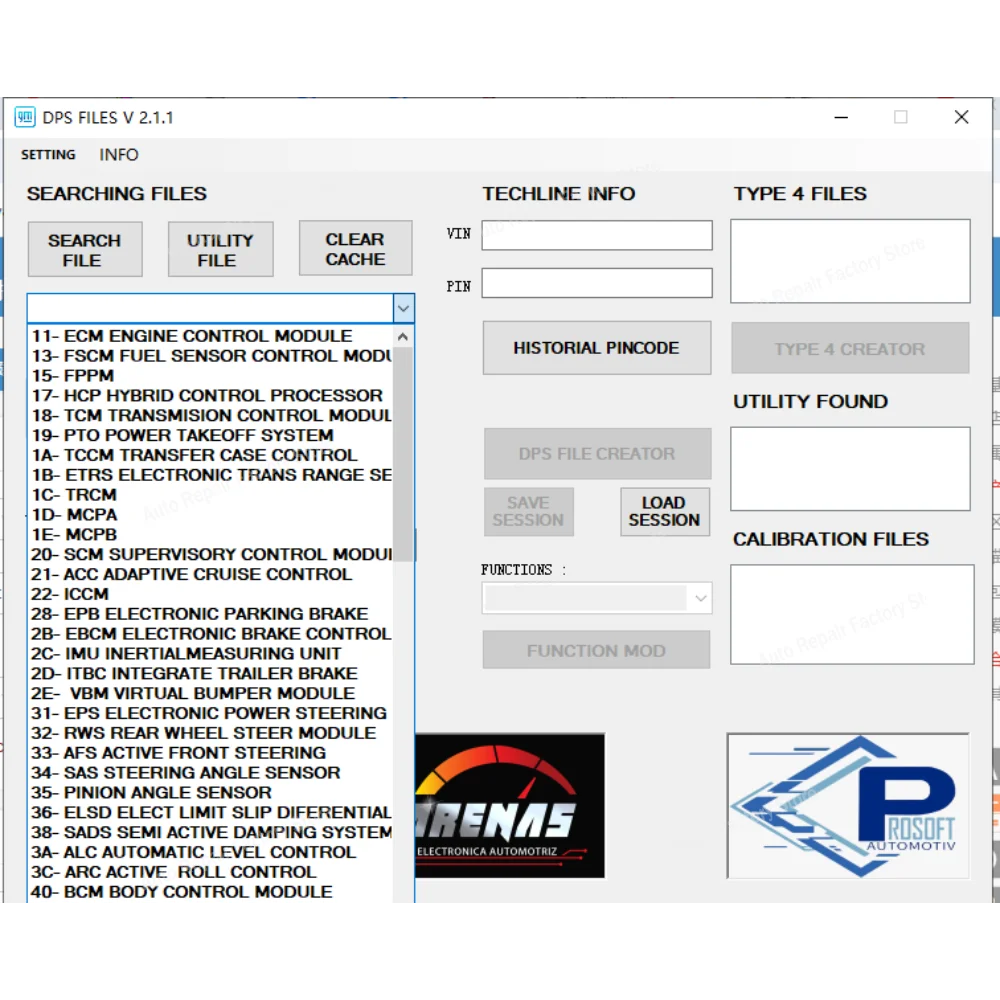Click the DPS FILES app icon in title bar

coord(25,117)
